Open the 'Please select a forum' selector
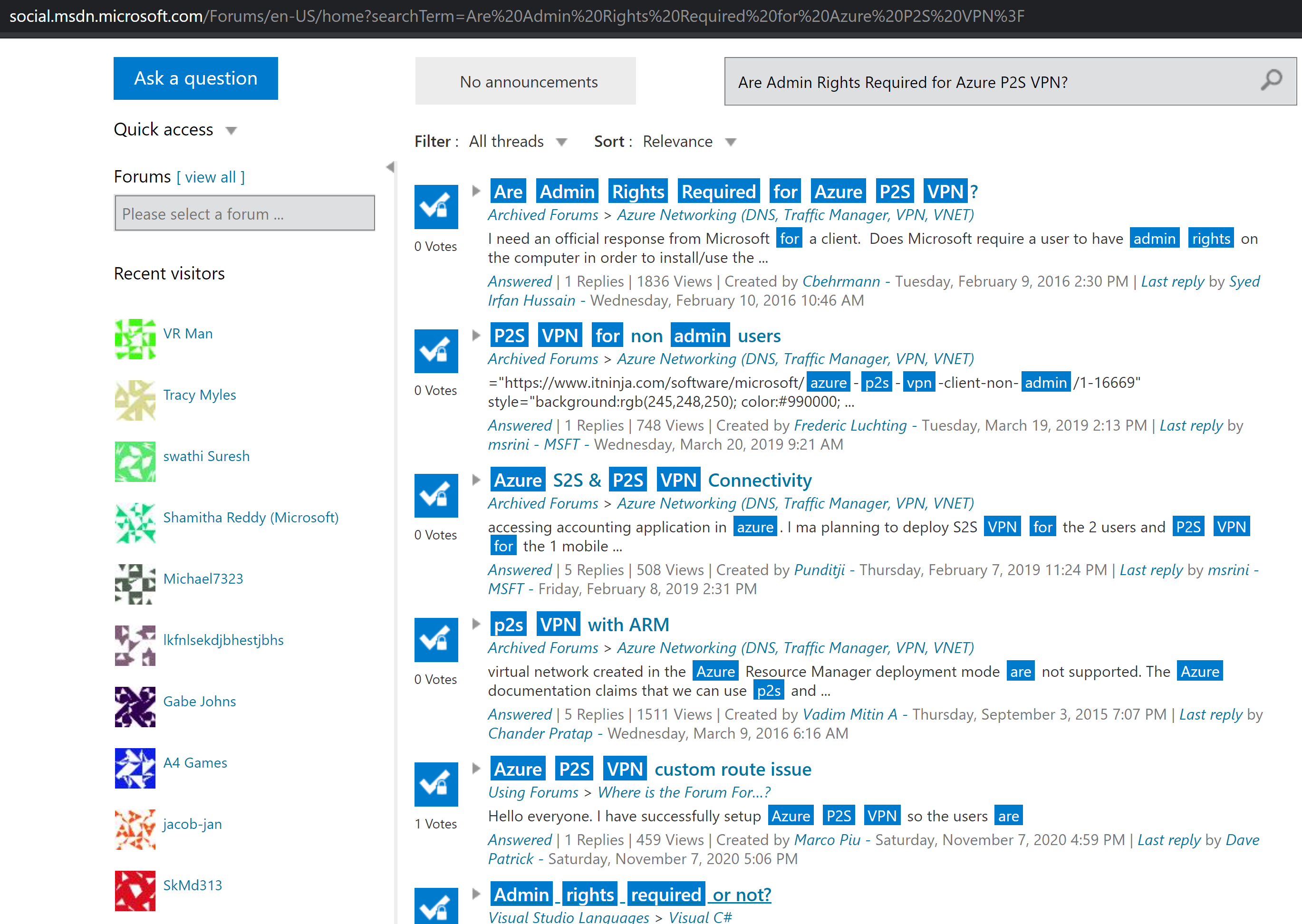 [x=244, y=213]
